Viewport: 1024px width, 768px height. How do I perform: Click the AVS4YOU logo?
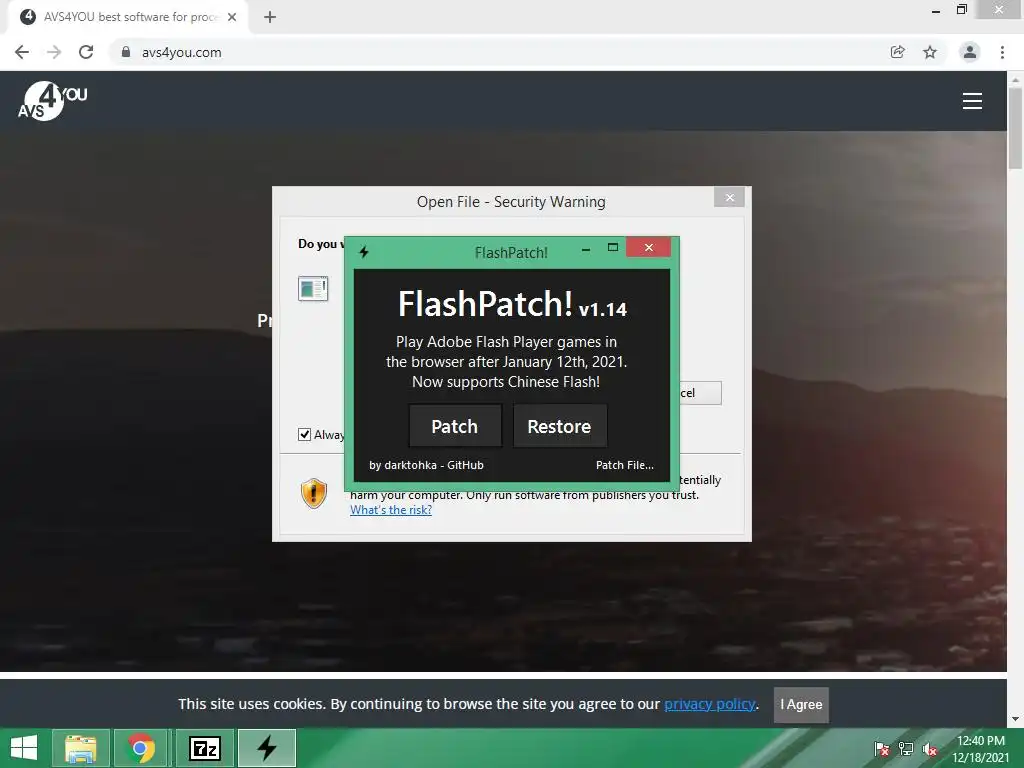(x=52, y=101)
